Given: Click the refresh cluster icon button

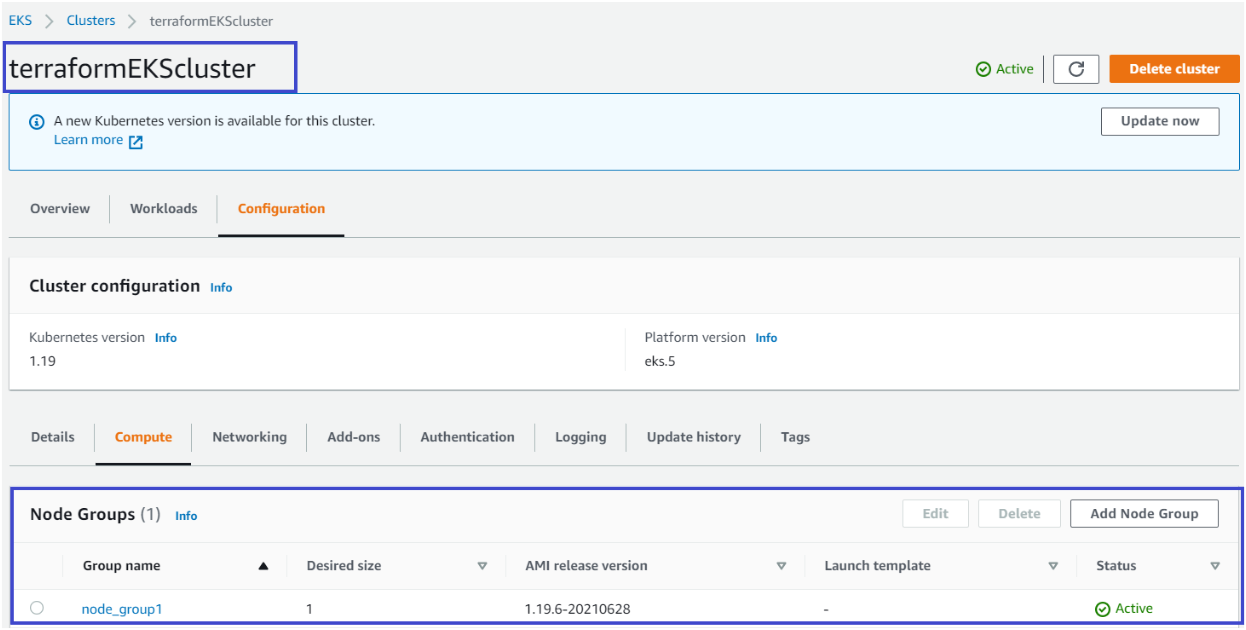Looking at the screenshot, I should tap(1076, 69).
